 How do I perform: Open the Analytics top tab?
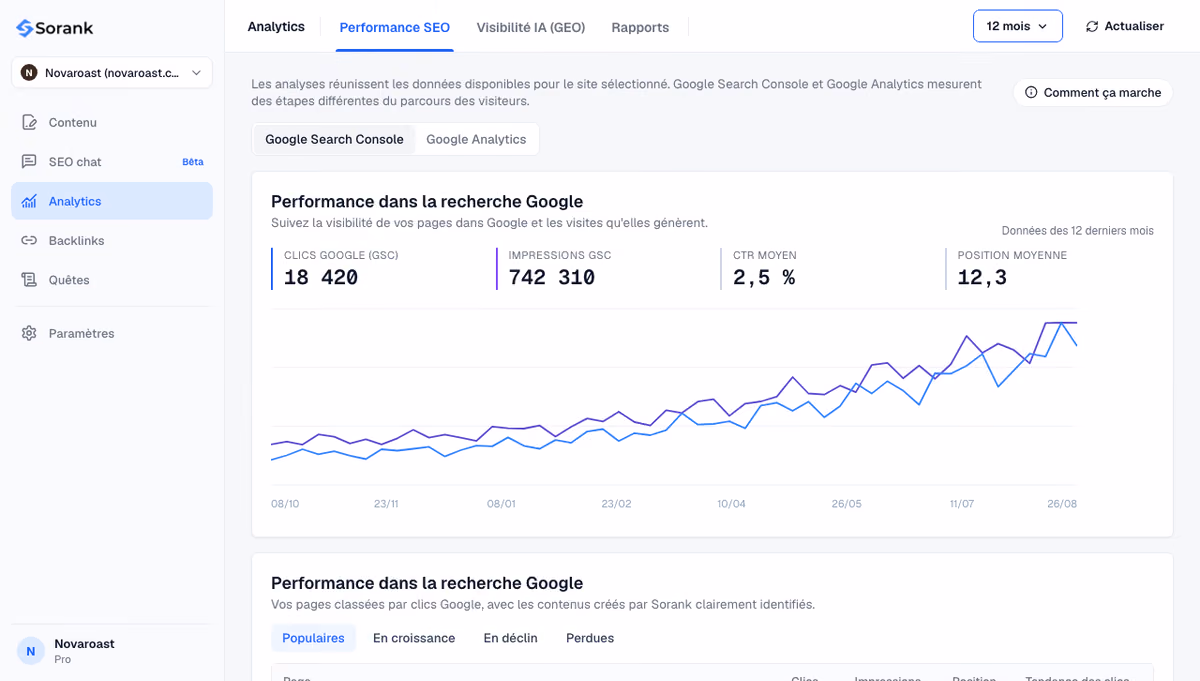click(x=276, y=27)
